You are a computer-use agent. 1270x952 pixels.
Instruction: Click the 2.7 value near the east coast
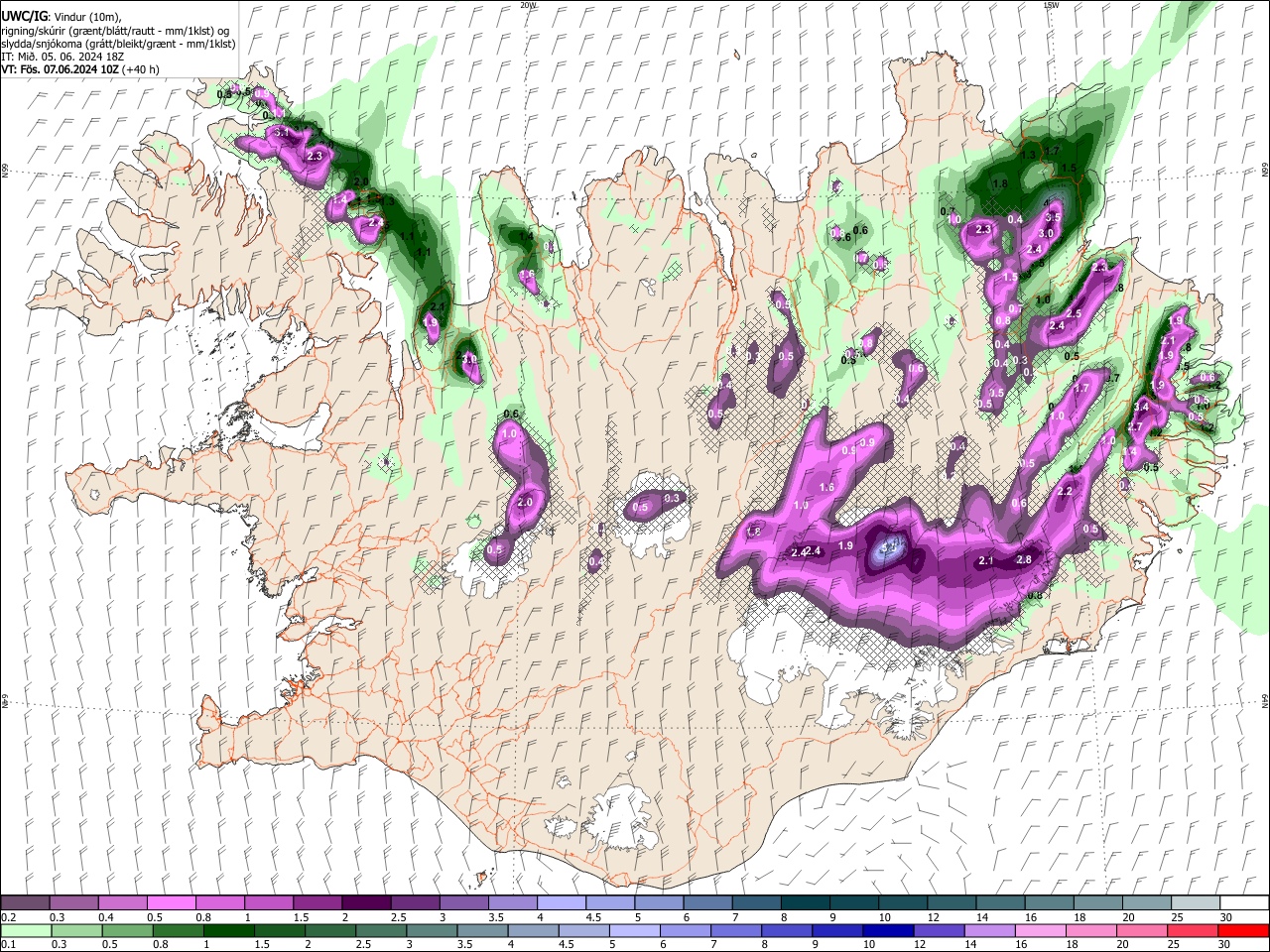pyautogui.click(x=1136, y=426)
